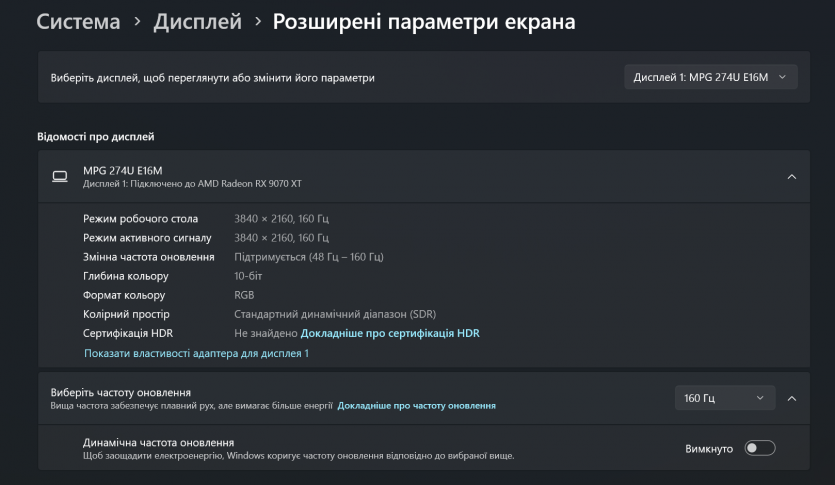Viewport: 835px width, 485px height.
Task: Collapse the refresh rate section chevron
Action: coord(792,398)
